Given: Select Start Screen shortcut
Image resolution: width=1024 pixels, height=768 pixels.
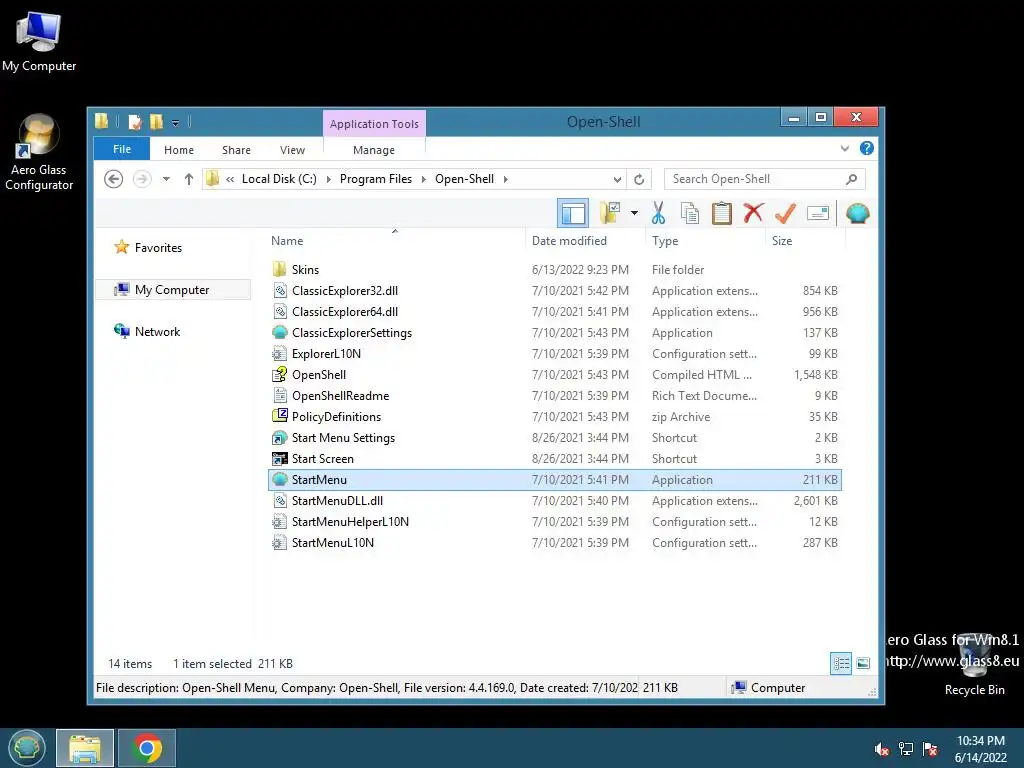Looking at the screenshot, I should (x=555, y=458).
